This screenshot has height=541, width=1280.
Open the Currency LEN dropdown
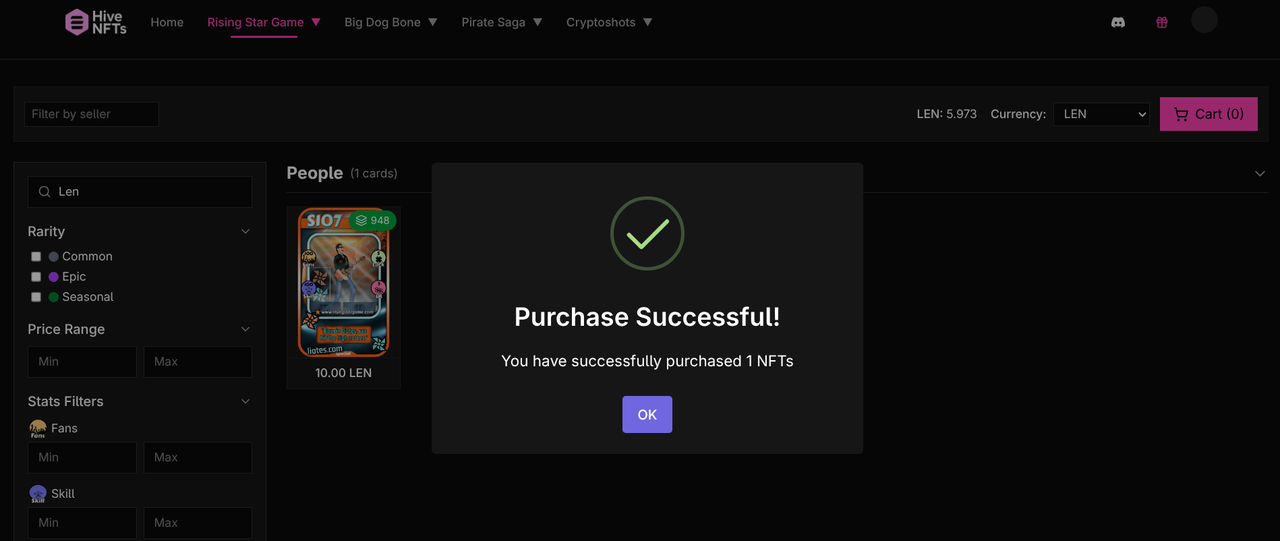(1101, 114)
